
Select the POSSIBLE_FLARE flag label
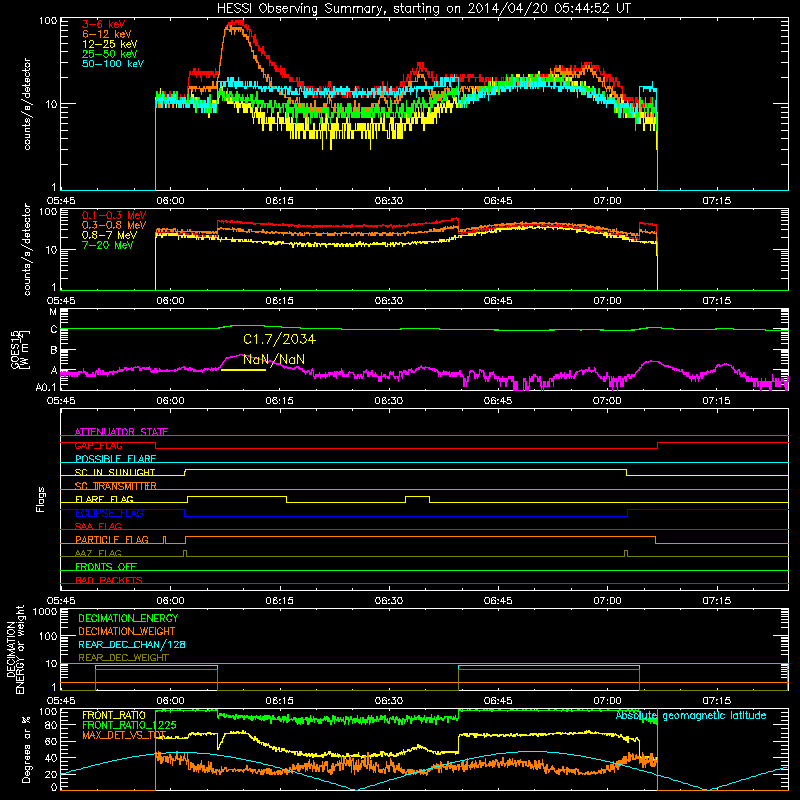coord(115,459)
